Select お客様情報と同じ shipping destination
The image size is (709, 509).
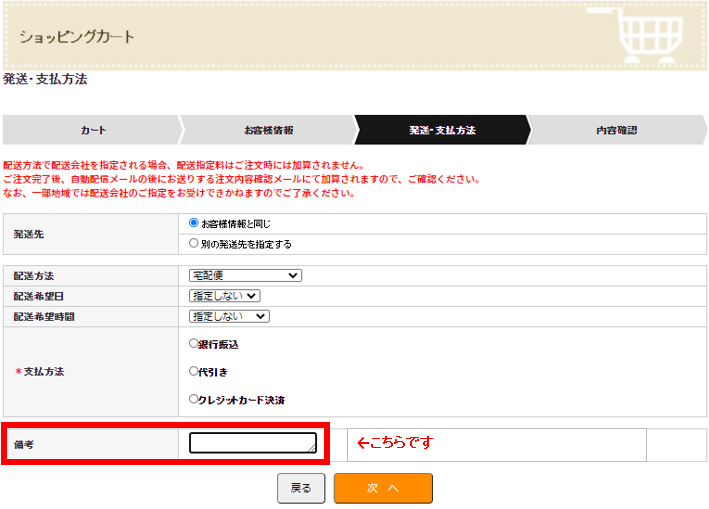click(x=194, y=224)
